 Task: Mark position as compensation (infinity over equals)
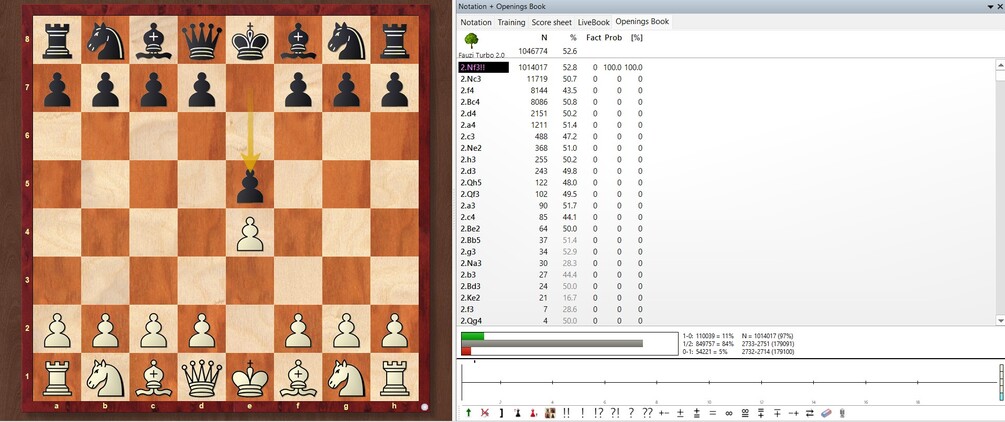745,413
